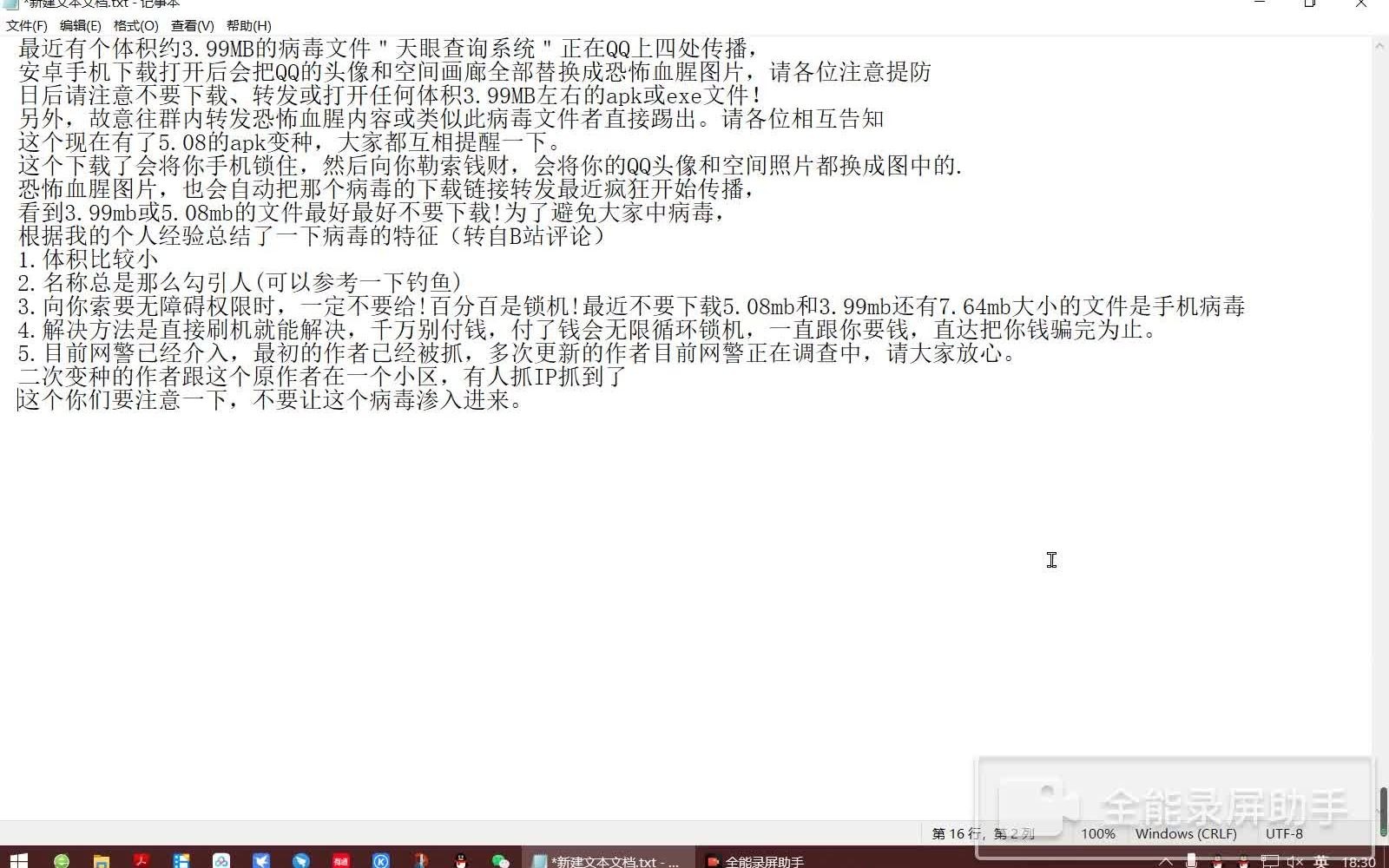Click line 5.目前网警已经介入
1389x868 pixels.
518,353
